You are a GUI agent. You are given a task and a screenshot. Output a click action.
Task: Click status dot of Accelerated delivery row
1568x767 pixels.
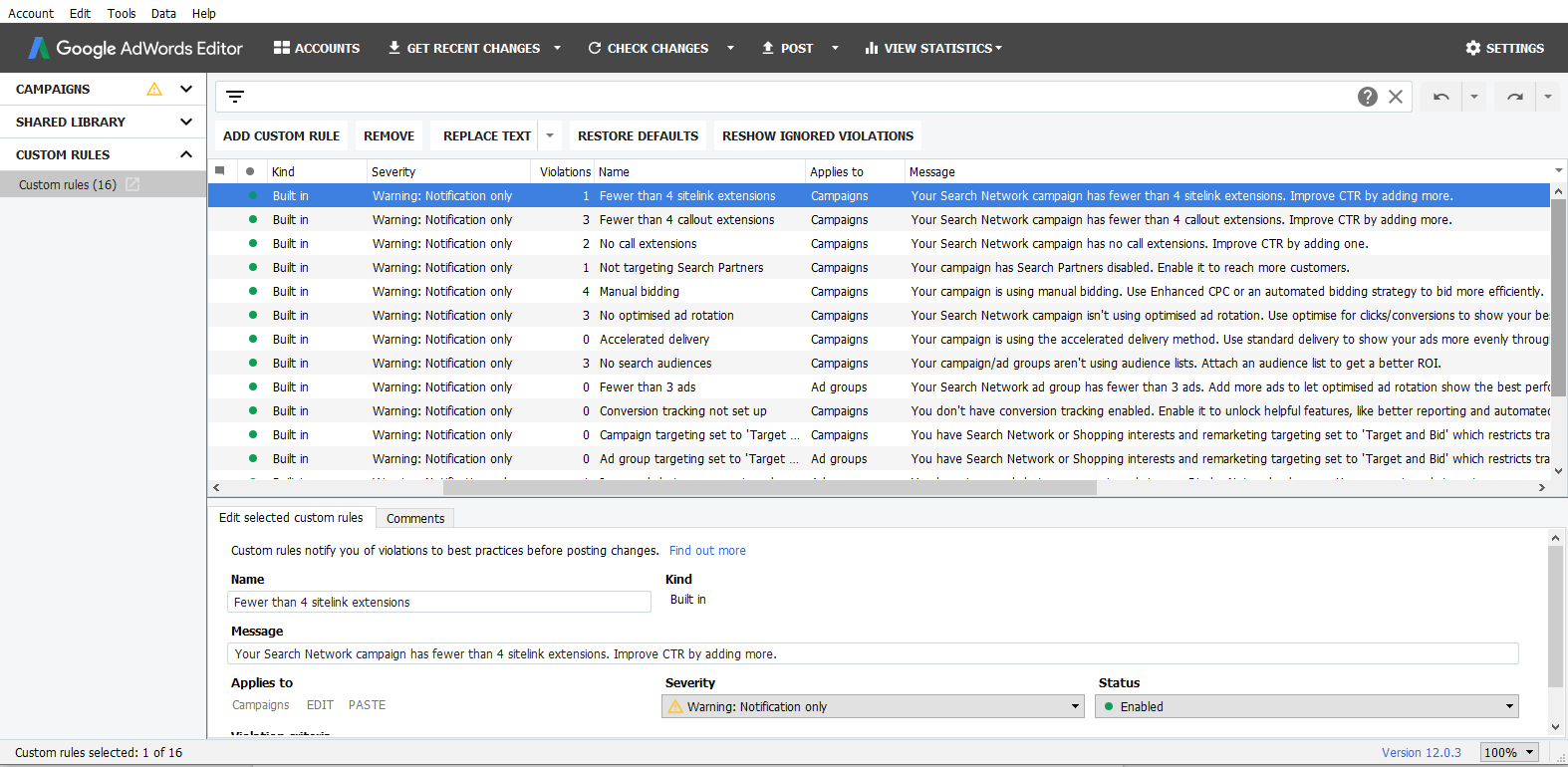coord(252,339)
